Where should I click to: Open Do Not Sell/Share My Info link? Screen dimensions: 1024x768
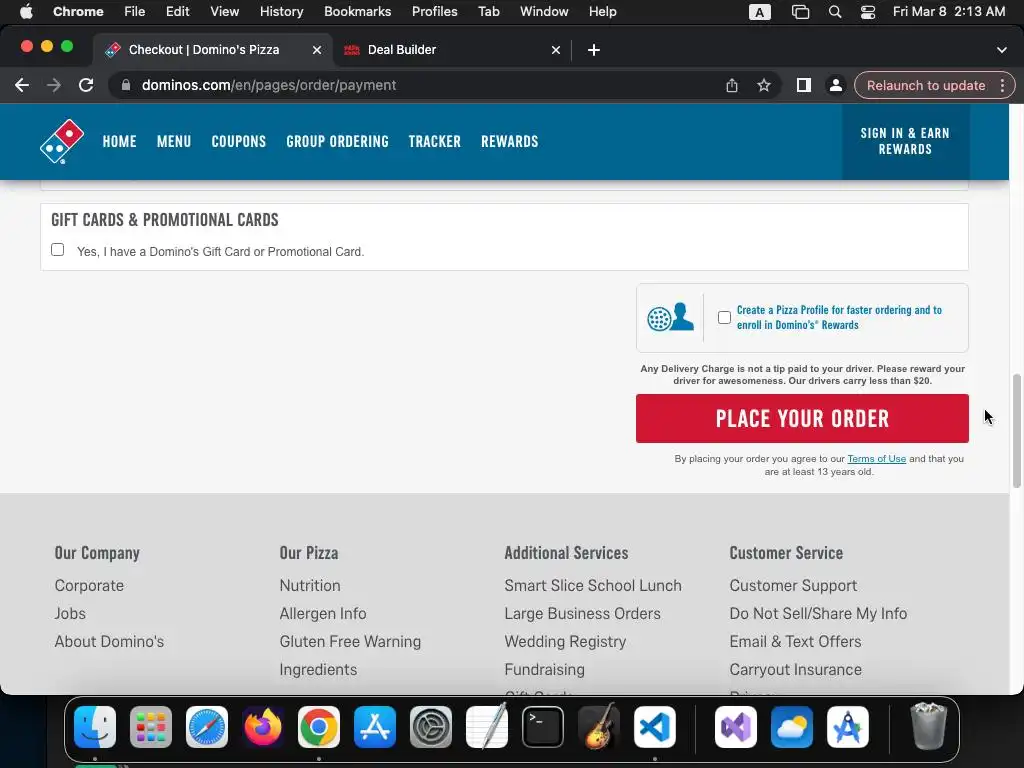coord(818,614)
